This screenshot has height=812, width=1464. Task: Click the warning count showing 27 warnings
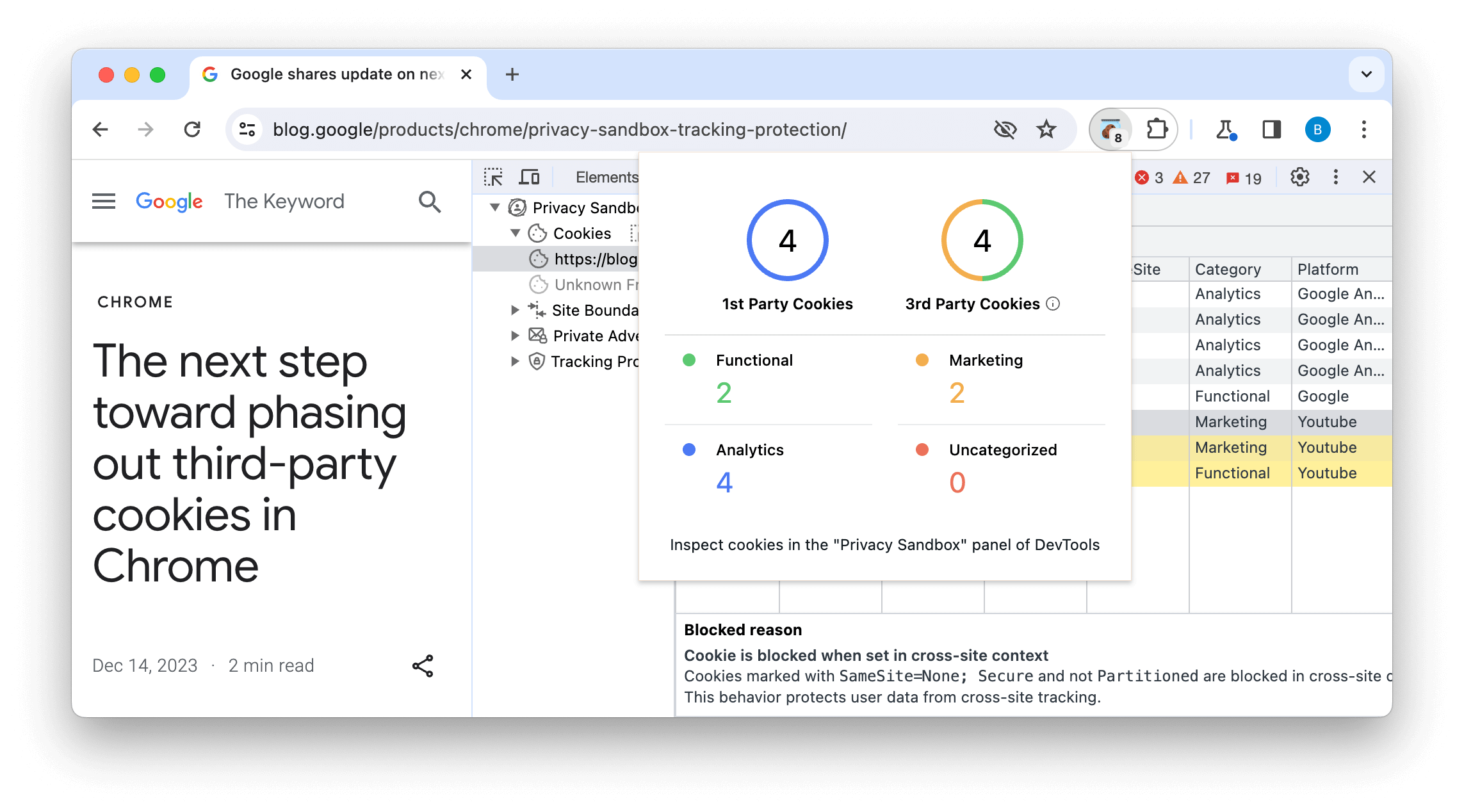(1193, 177)
